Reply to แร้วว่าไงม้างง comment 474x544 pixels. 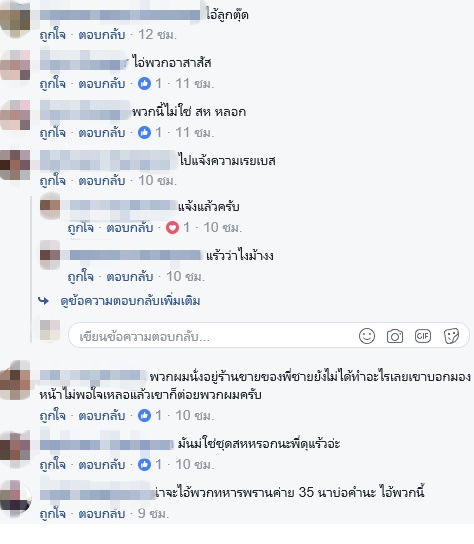click(x=129, y=277)
